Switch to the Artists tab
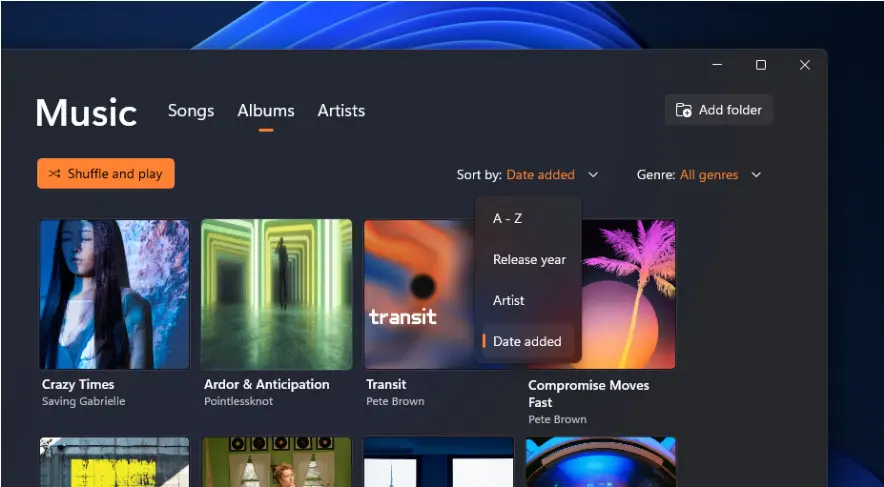This screenshot has height=487, width=884. click(x=341, y=110)
